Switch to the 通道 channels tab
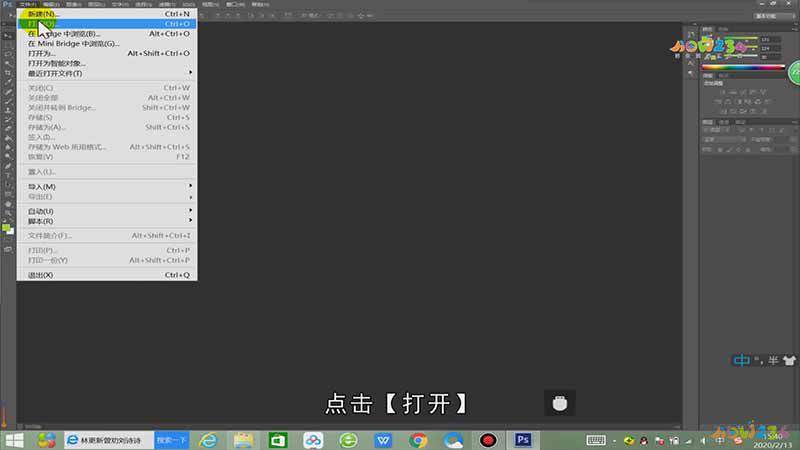 pyautogui.click(x=724, y=122)
